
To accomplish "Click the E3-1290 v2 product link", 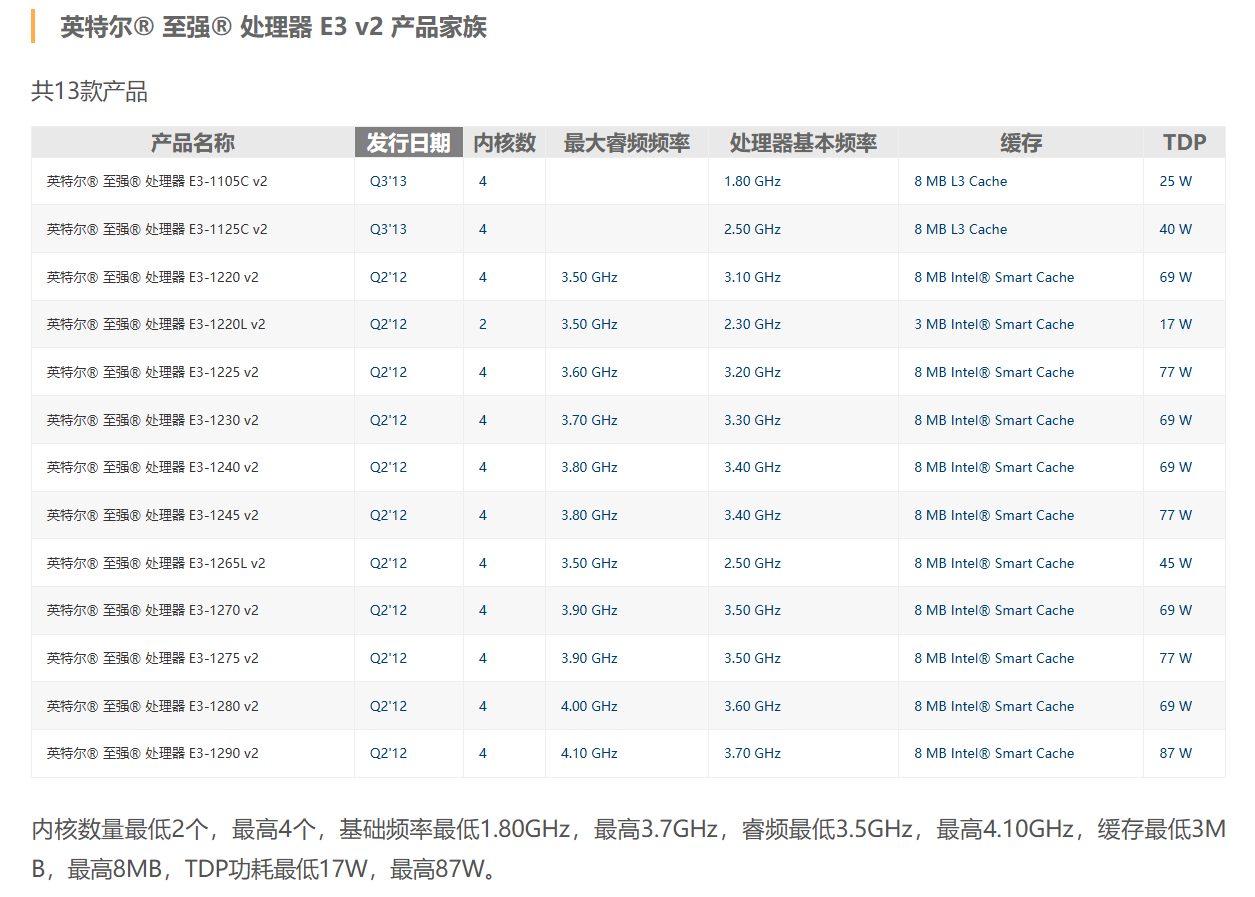I will click(152, 753).
